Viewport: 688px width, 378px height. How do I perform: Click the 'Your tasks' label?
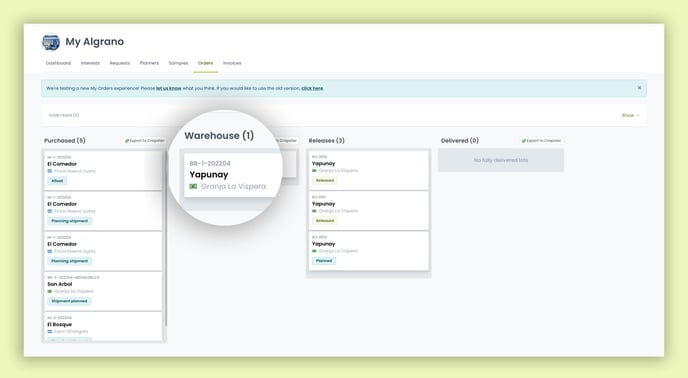[64, 115]
